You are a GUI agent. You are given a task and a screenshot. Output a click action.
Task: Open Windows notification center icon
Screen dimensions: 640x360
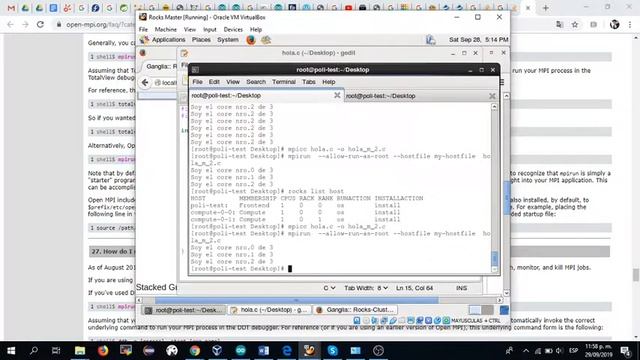pos(625,351)
